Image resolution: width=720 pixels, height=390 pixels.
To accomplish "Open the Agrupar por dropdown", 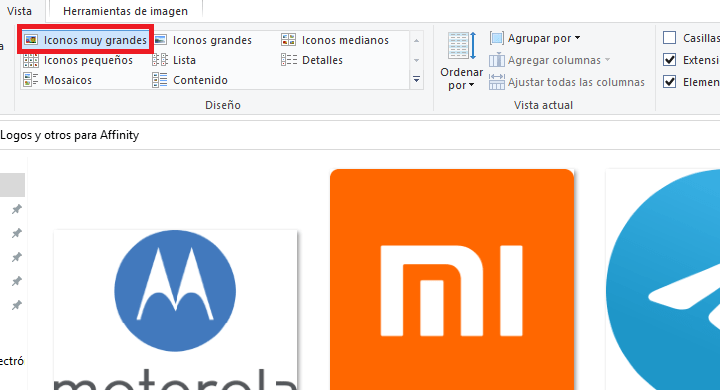I will click(x=535, y=38).
